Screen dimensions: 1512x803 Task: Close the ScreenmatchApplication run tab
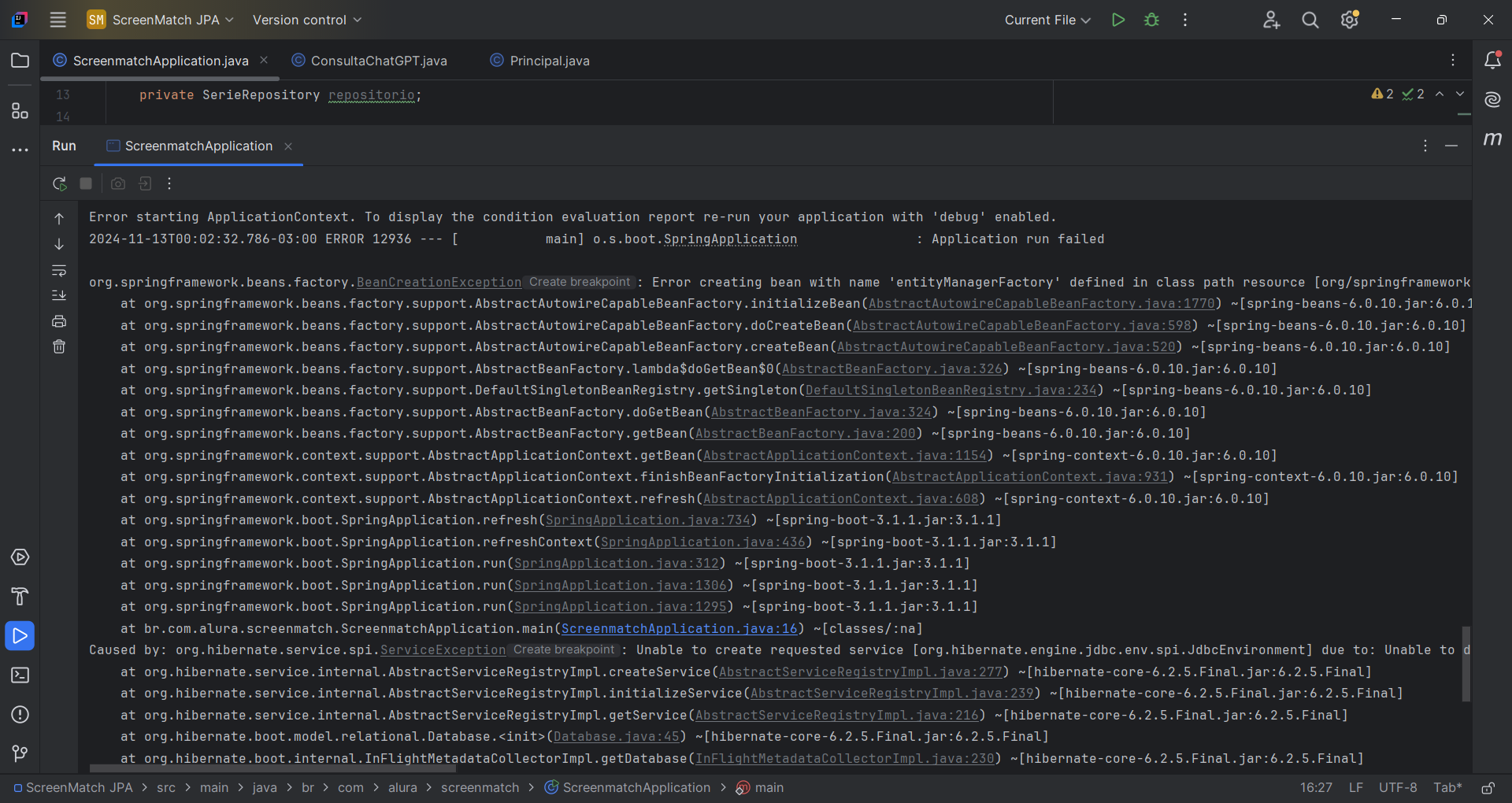coord(288,146)
